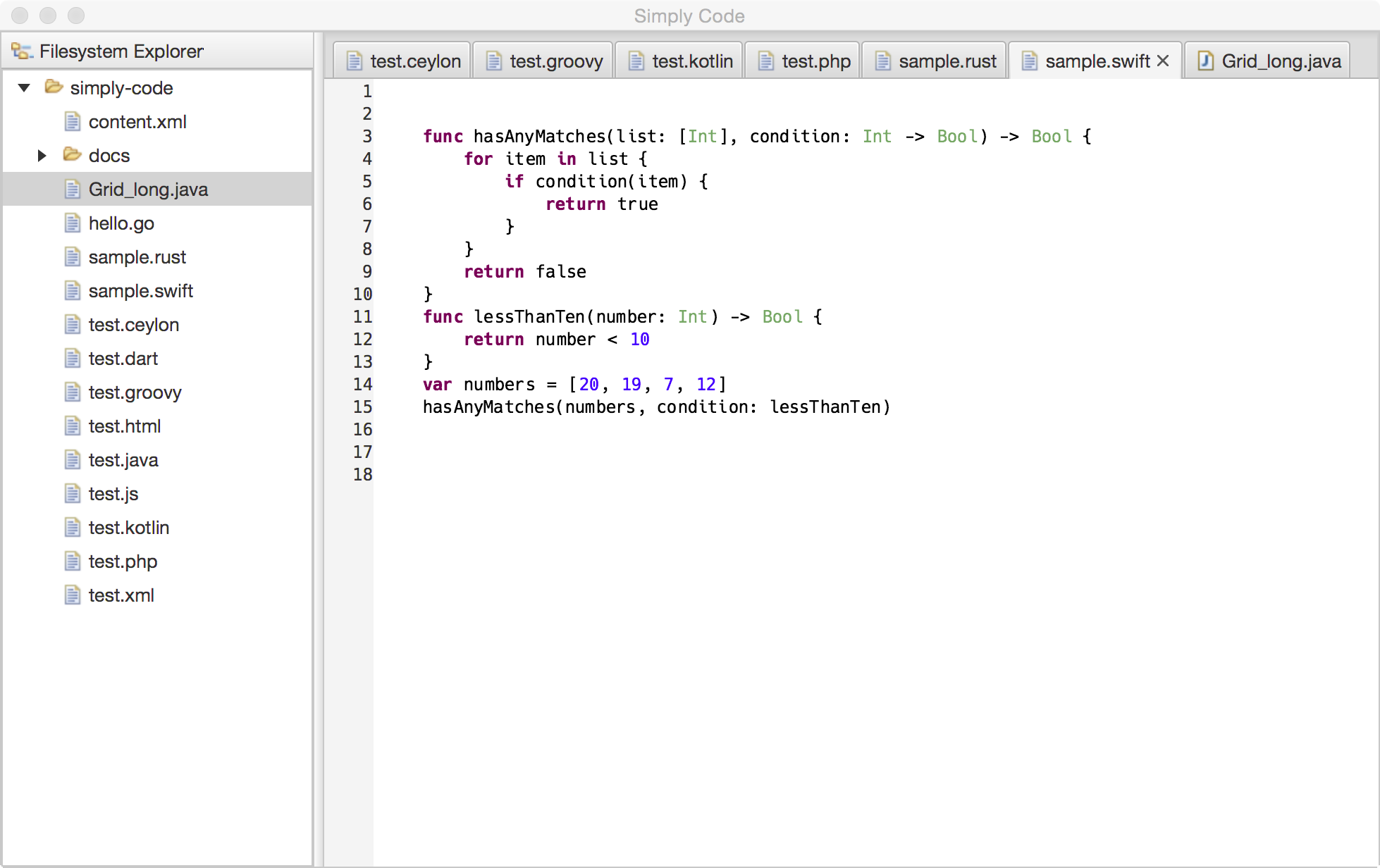Click file icon next to hello.go

pyautogui.click(x=72, y=223)
